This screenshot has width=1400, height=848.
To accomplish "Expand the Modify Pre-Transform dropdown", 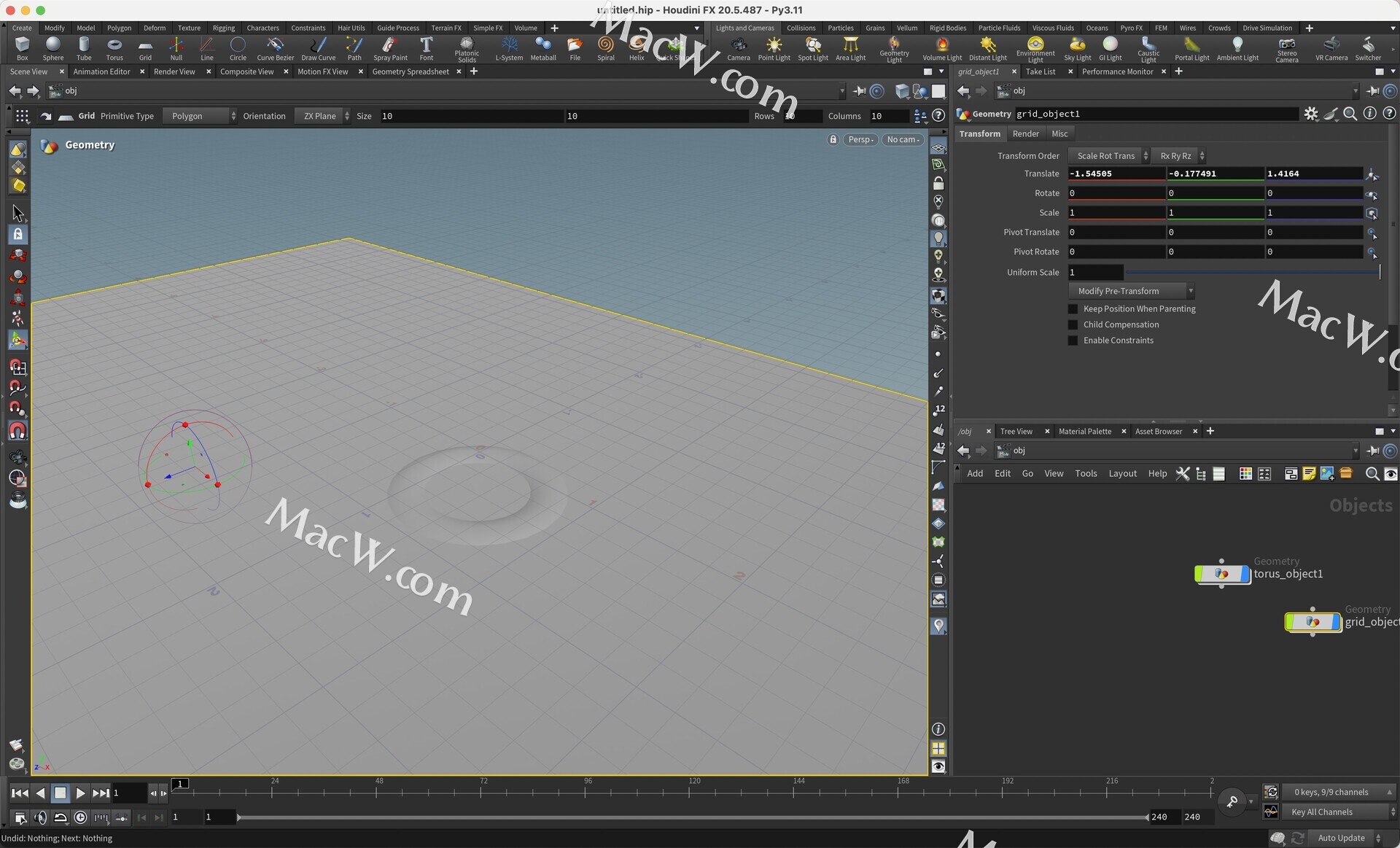I will pyautogui.click(x=1130, y=291).
